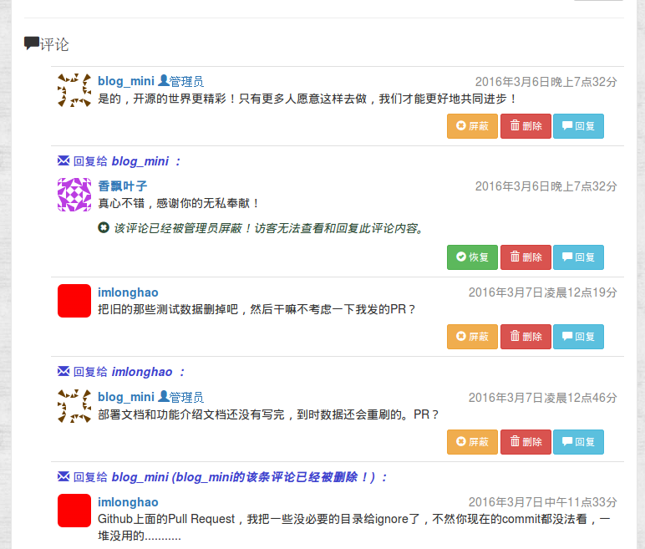Reply to the 香飘叶子 comment
Screen dimensions: 645x549
pyautogui.click(x=578, y=257)
